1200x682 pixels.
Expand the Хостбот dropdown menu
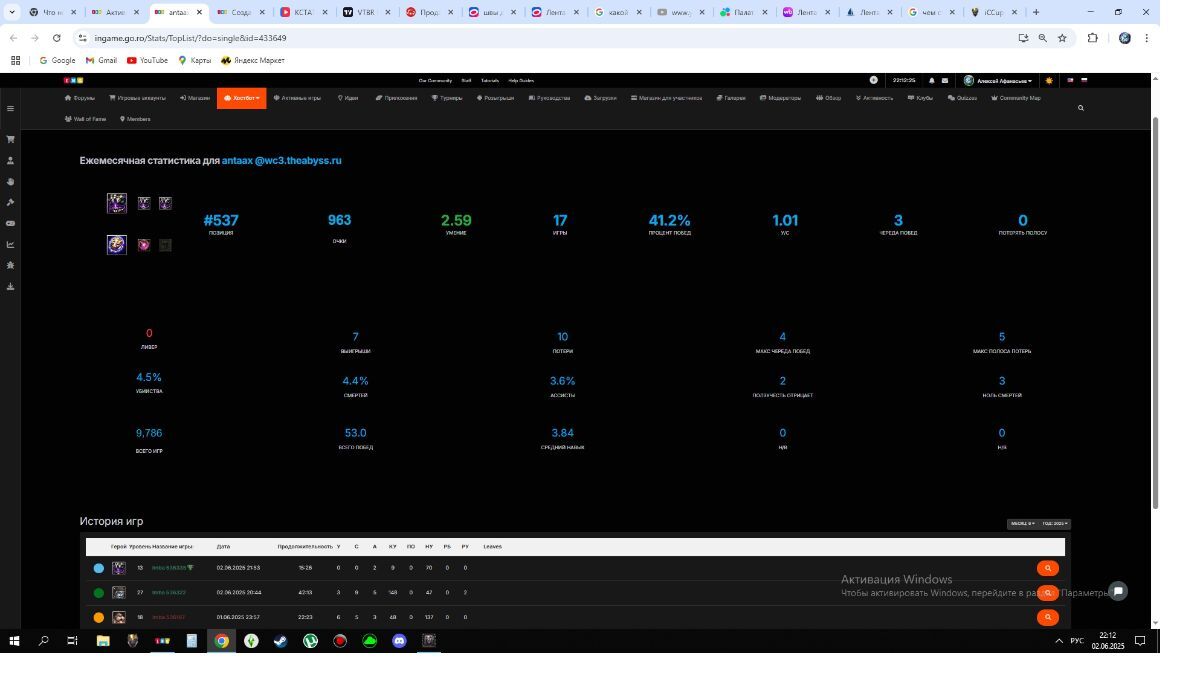click(x=241, y=98)
